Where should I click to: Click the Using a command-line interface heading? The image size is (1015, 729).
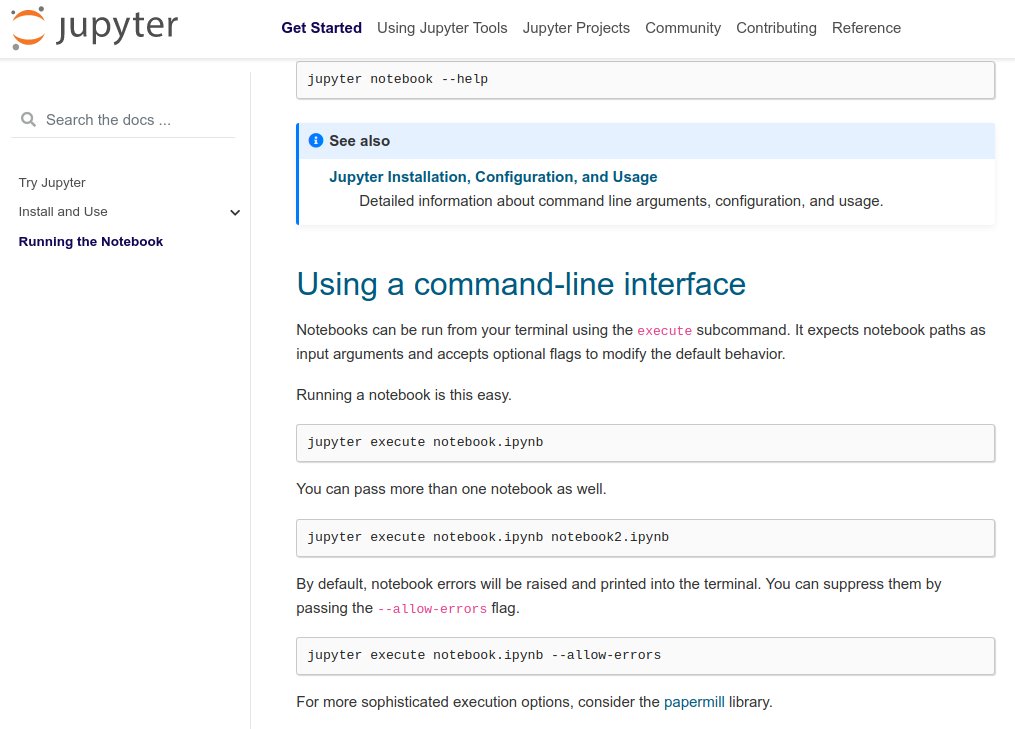tap(521, 284)
